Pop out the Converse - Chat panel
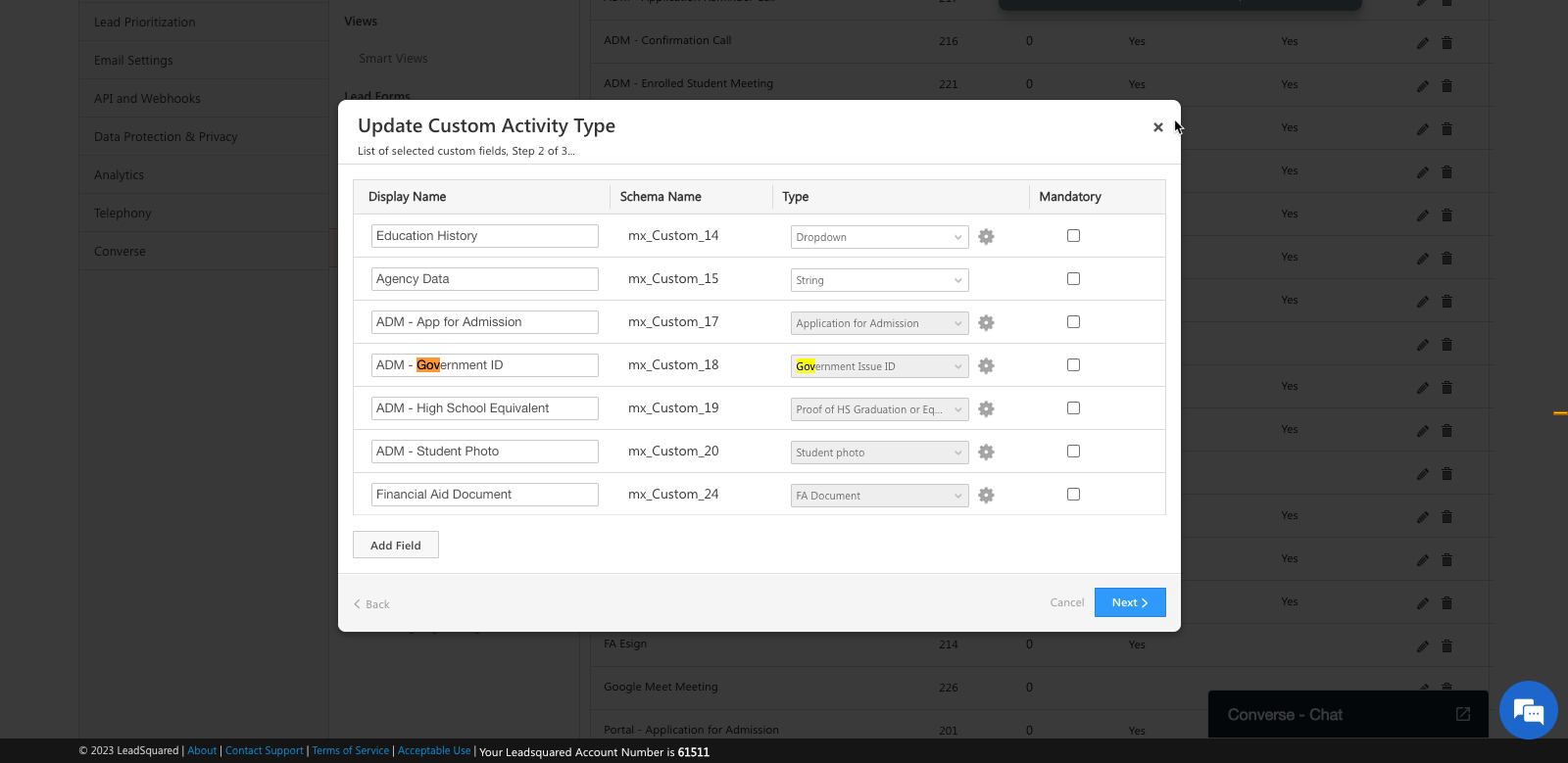The width and height of the screenshot is (1568, 763). click(x=1462, y=714)
